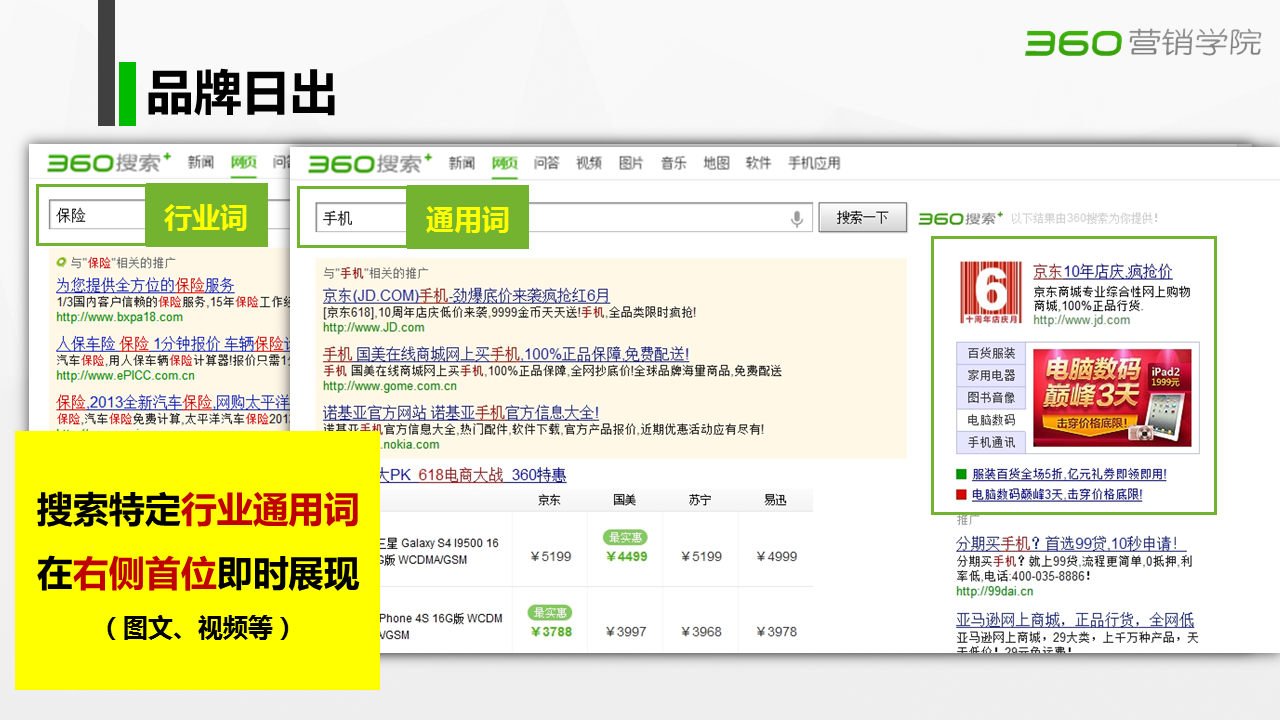
Task: Open 京东10年店庆,疯抢价 link
Action: click(x=1103, y=271)
